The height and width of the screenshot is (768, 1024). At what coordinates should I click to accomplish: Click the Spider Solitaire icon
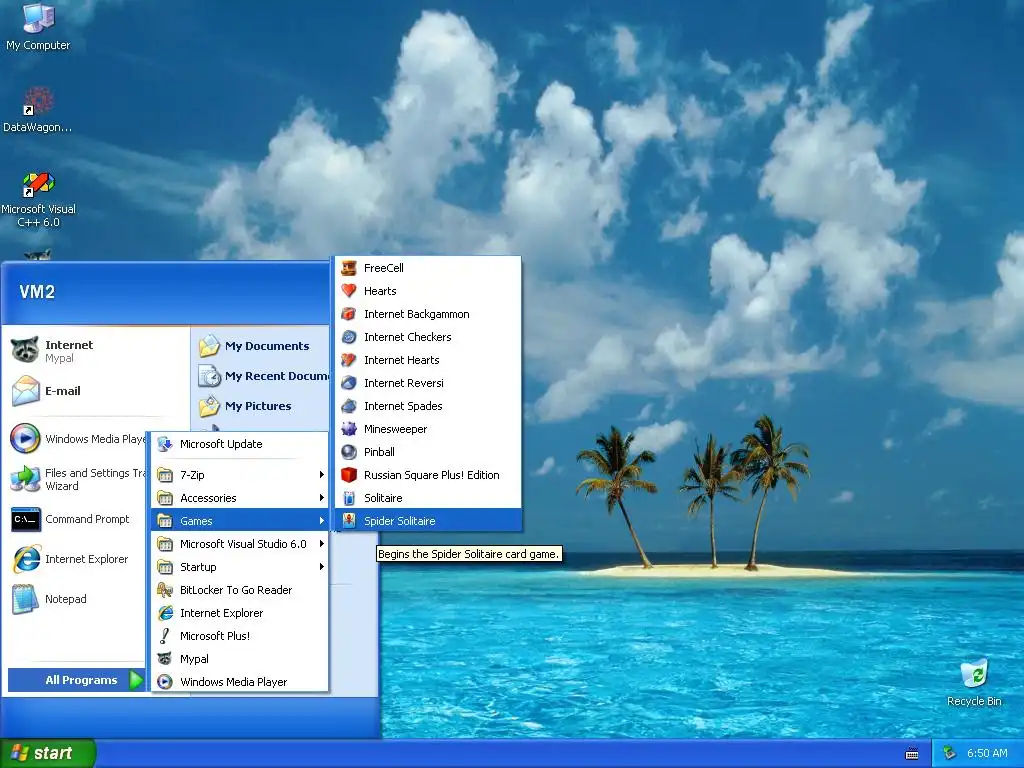(x=349, y=520)
